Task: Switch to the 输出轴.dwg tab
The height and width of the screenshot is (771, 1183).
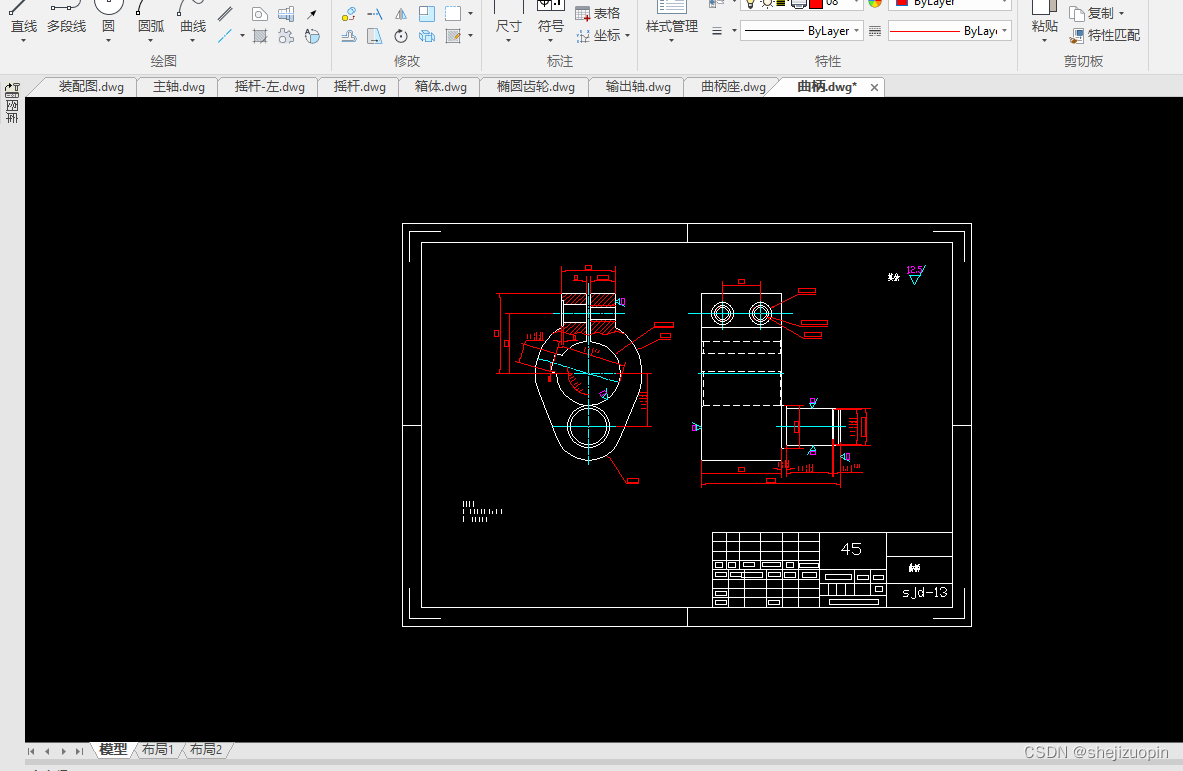Action: (638, 87)
